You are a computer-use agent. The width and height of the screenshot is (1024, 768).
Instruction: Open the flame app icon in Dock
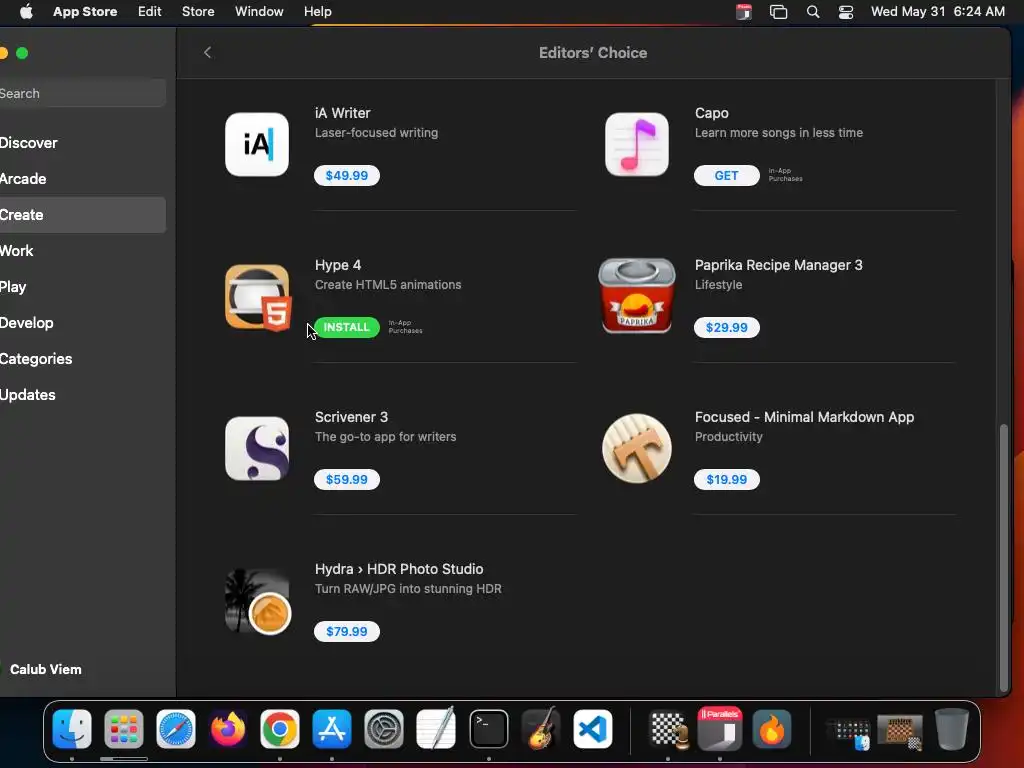pyautogui.click(x=772, y=729)
